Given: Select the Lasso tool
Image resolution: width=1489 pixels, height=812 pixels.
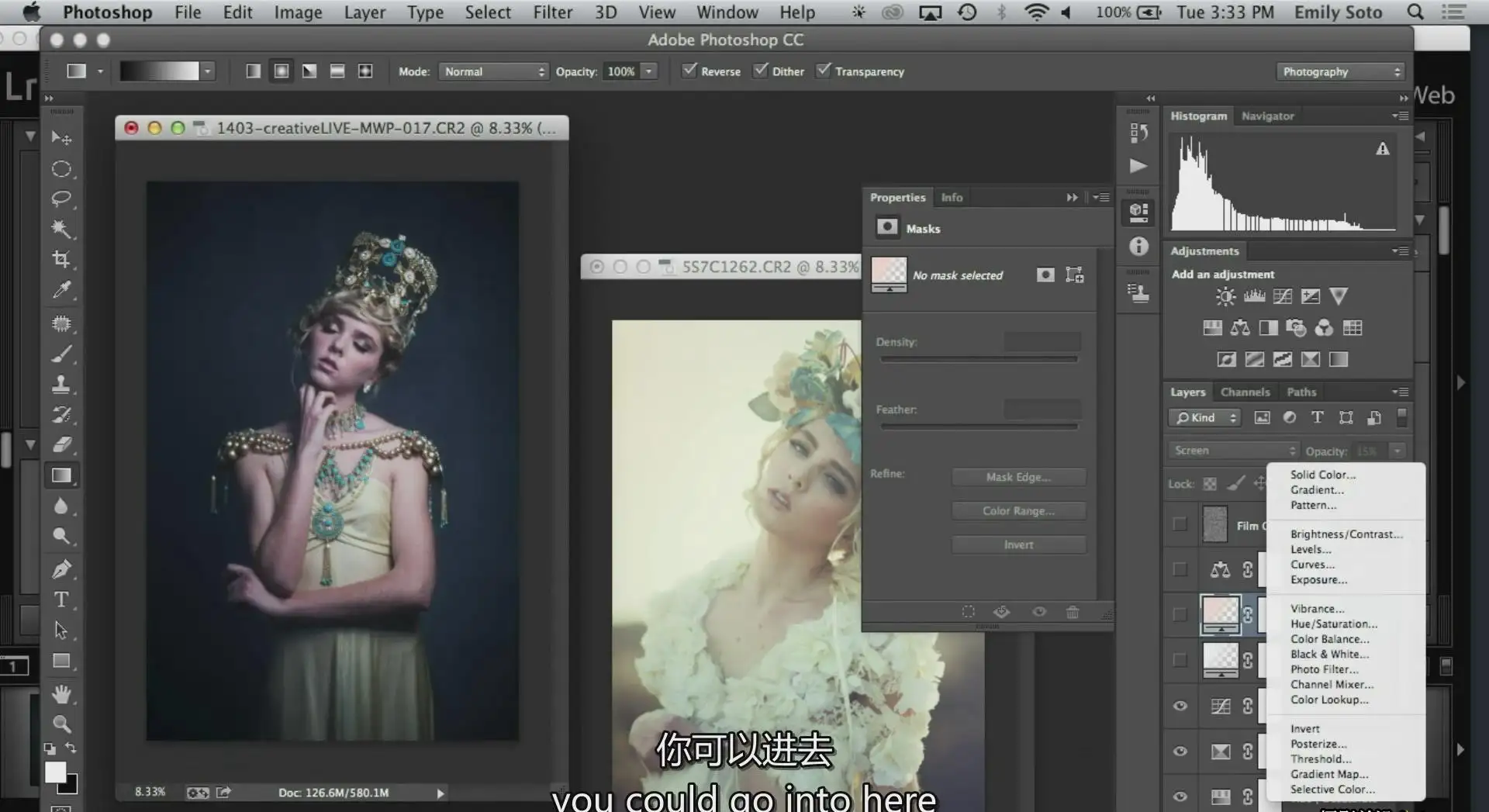Looking at the screenshot, I should pos(61,199).
